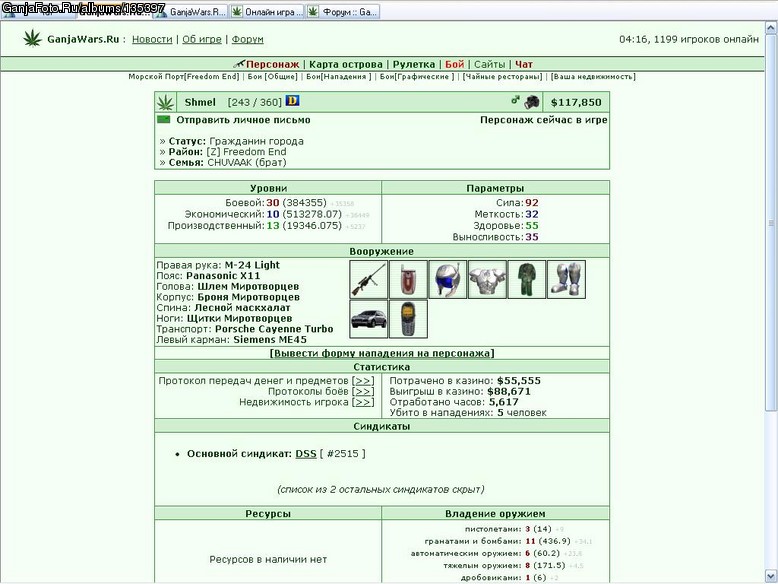Open the Недвижимость игрока arrow link
778x584 pixels.
click(363, 402)
